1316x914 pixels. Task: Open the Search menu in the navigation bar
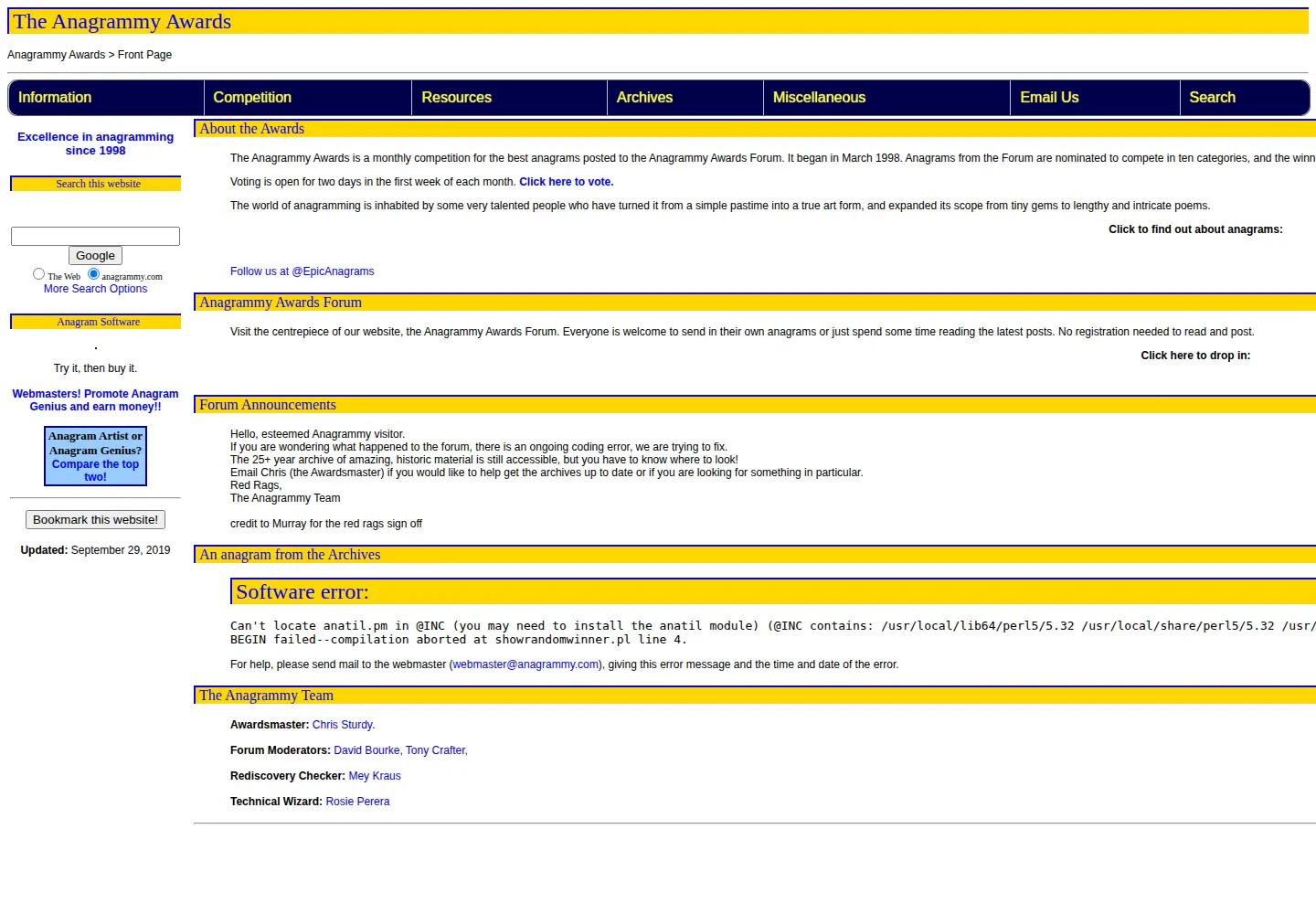click(x=1245, y=98)
